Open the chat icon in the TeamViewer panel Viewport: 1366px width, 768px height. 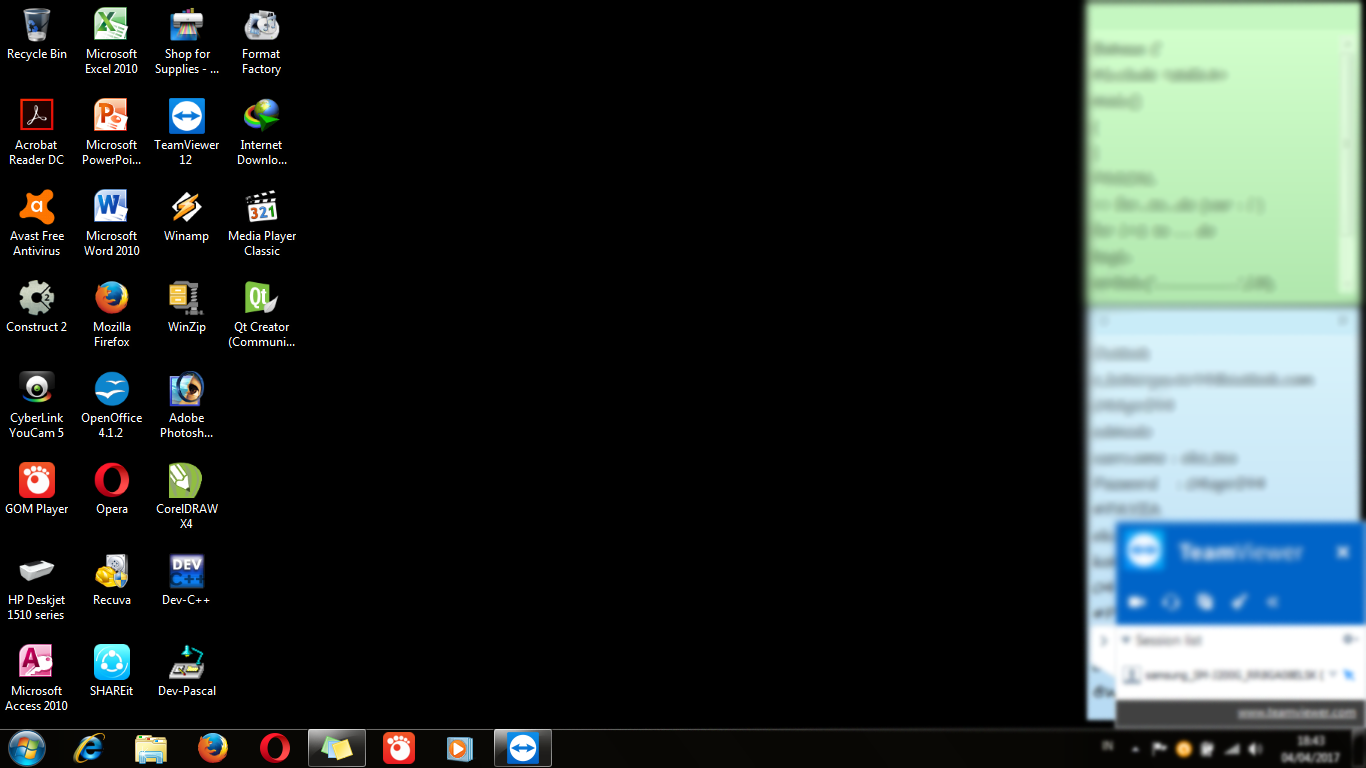coord(1171,601)
